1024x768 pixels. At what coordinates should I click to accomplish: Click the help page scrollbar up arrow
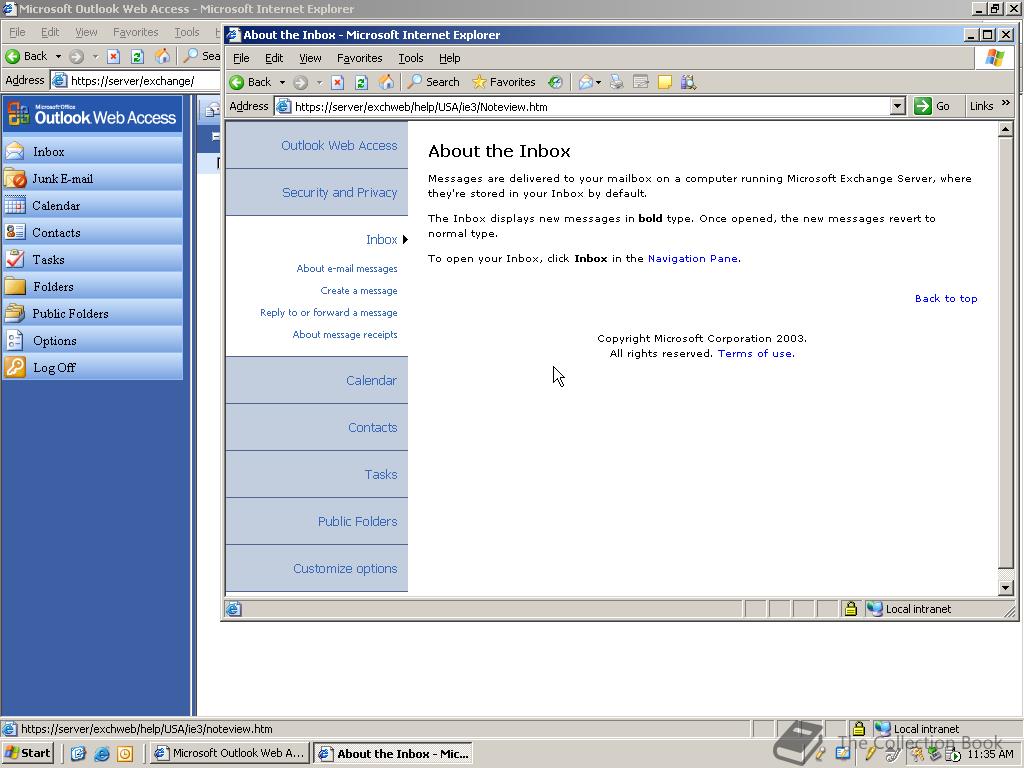(x=1006, y=130)
